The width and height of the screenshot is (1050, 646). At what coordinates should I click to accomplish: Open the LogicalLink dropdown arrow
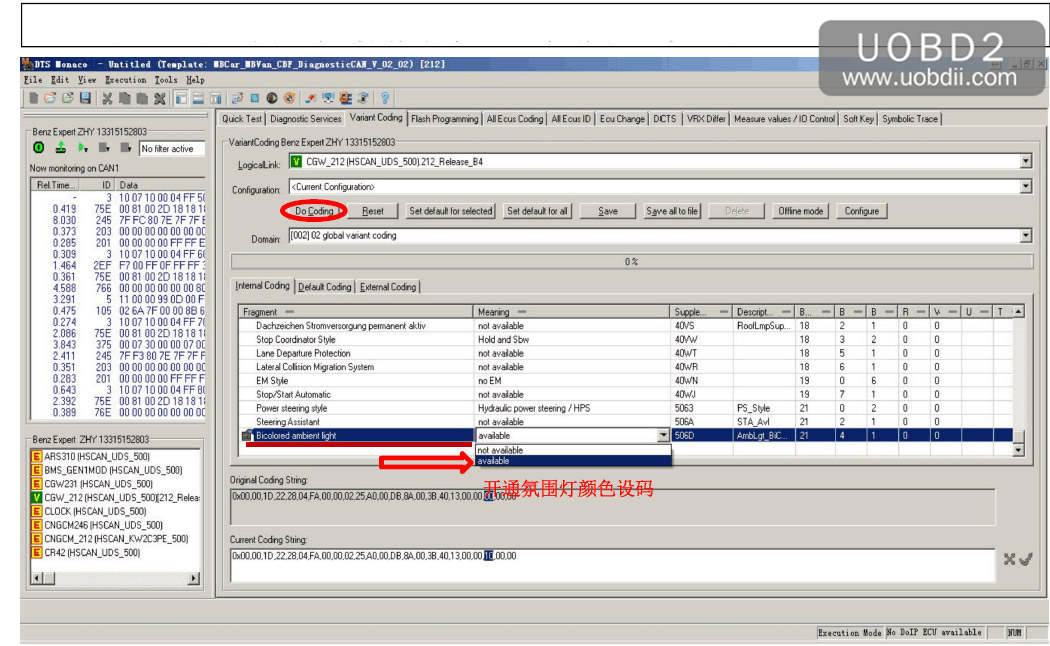tap(1025, 161)
